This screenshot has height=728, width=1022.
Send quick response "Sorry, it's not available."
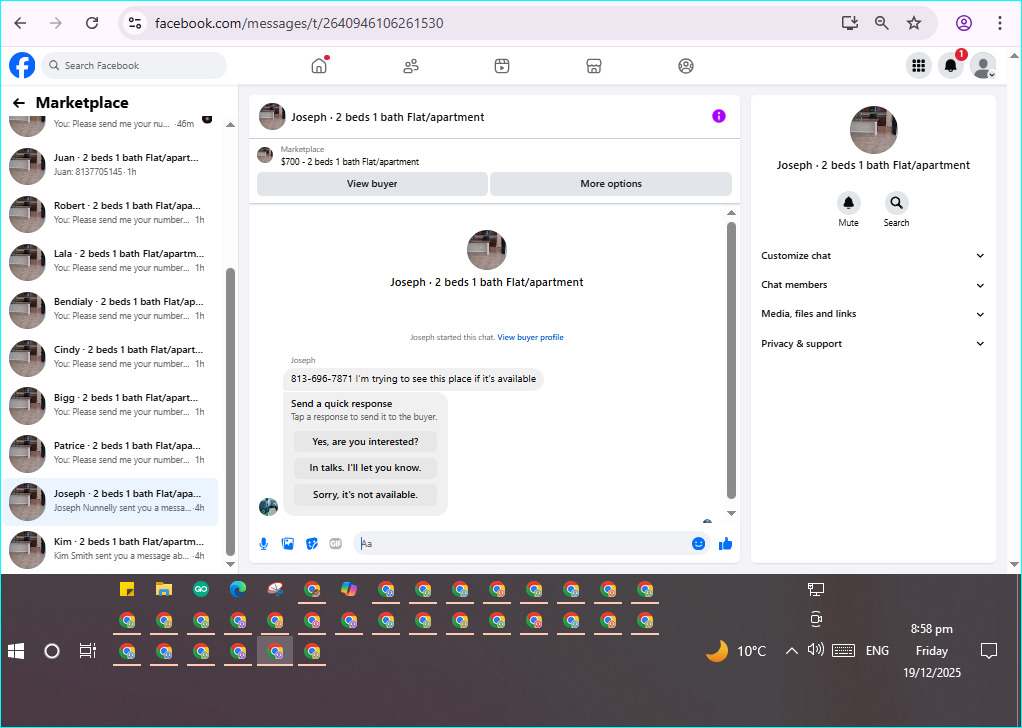365,495
